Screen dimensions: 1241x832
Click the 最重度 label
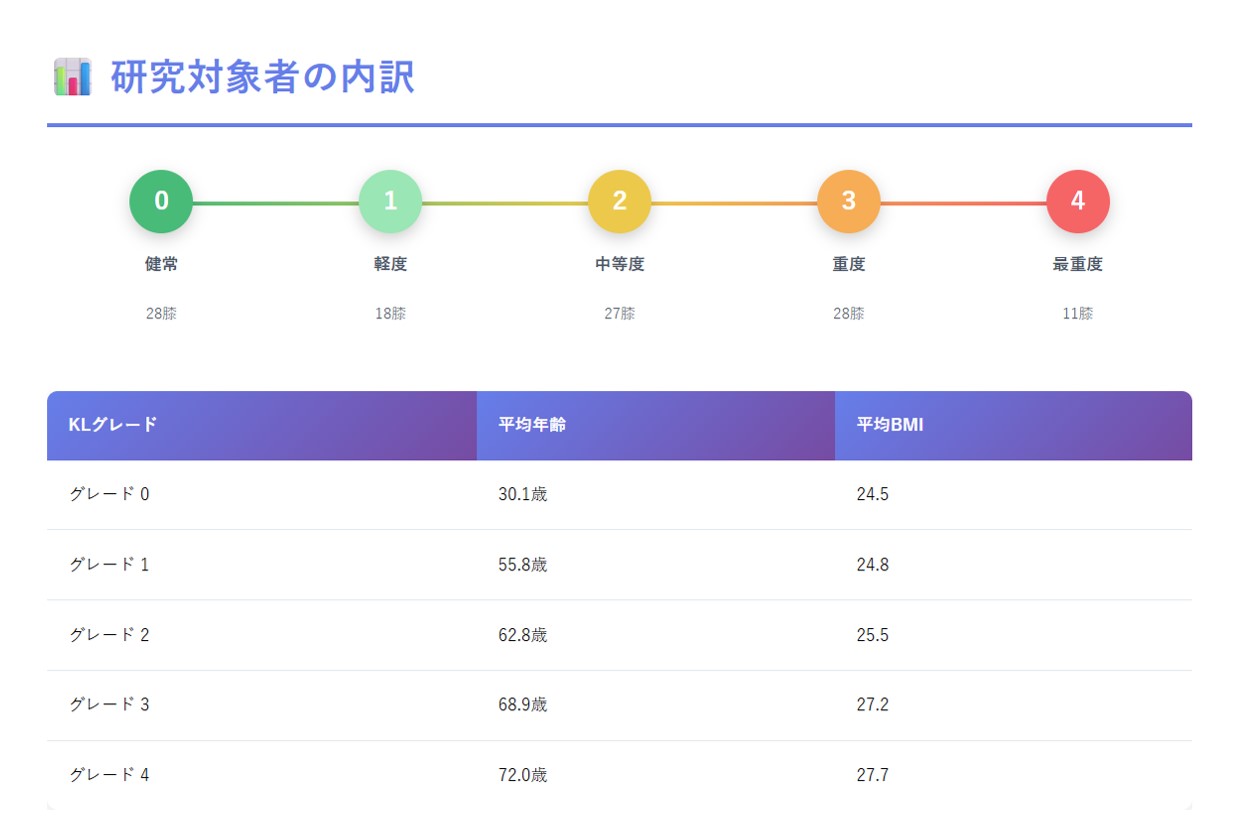[1077, 264]
